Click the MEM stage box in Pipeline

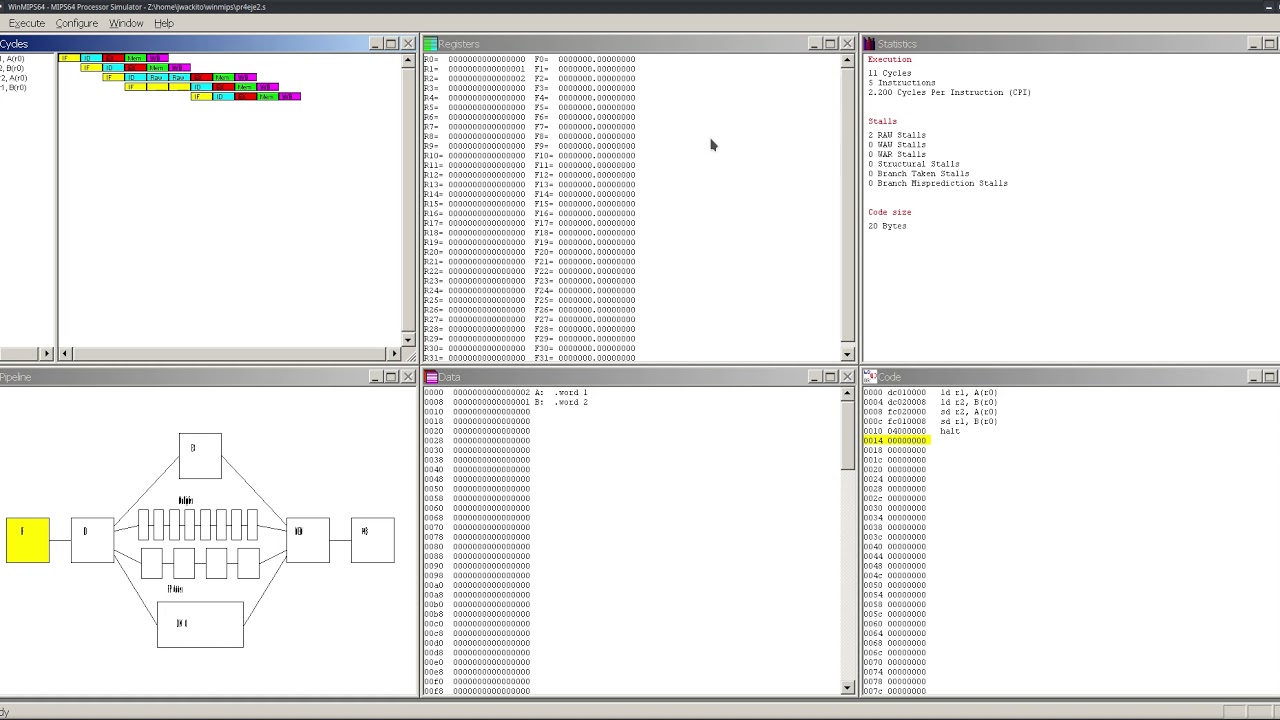click(307, 540)
